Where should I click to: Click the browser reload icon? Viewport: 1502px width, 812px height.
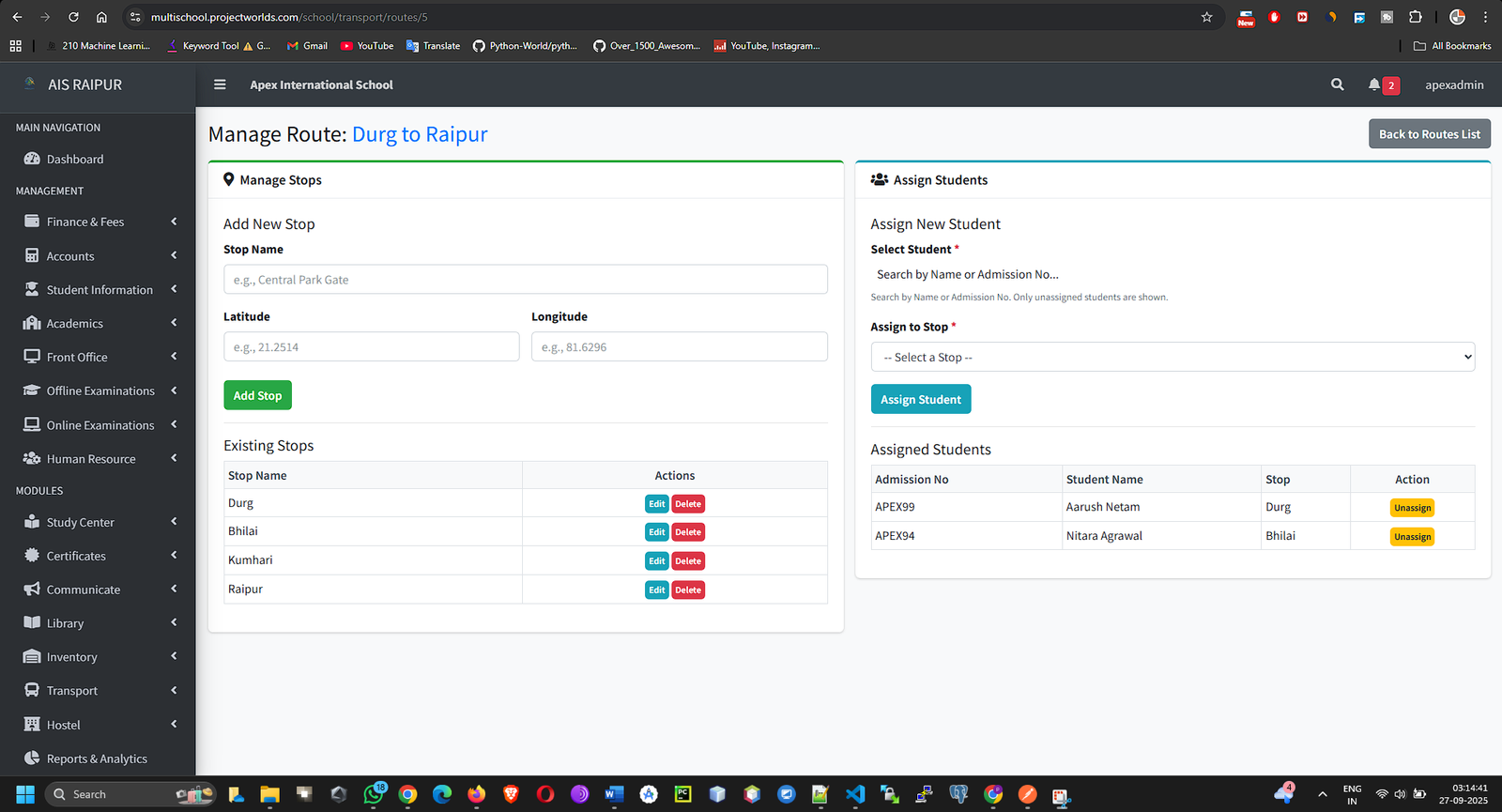click(x=73, y=17)
